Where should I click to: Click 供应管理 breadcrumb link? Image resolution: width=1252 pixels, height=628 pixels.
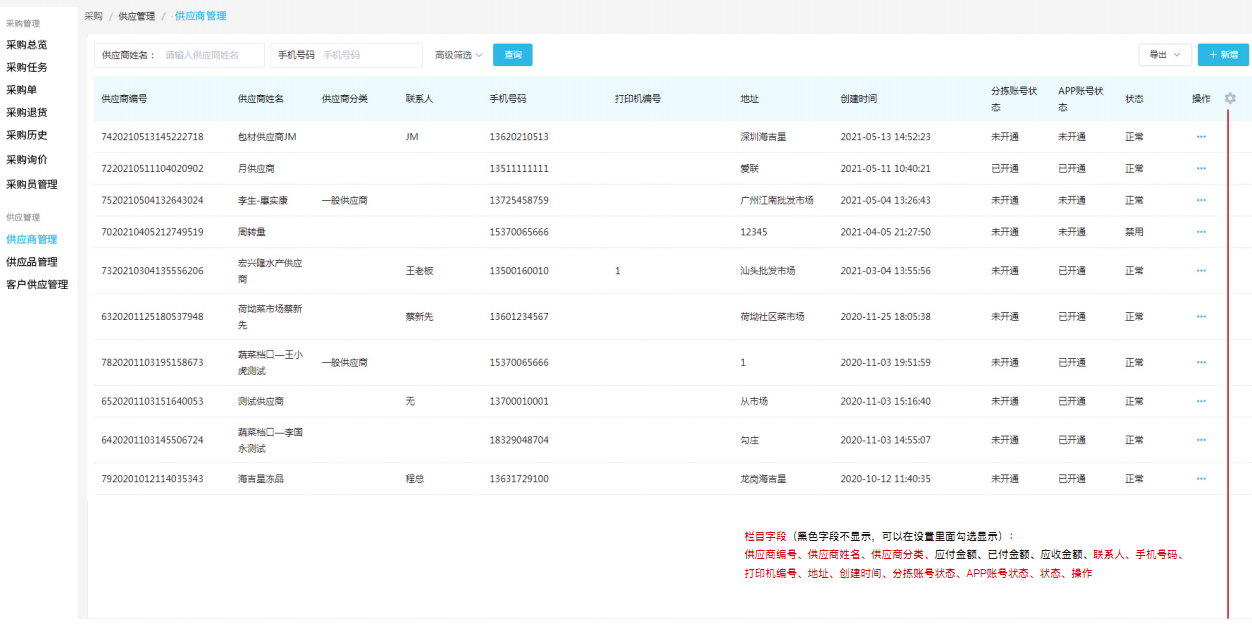pos(135,16)
